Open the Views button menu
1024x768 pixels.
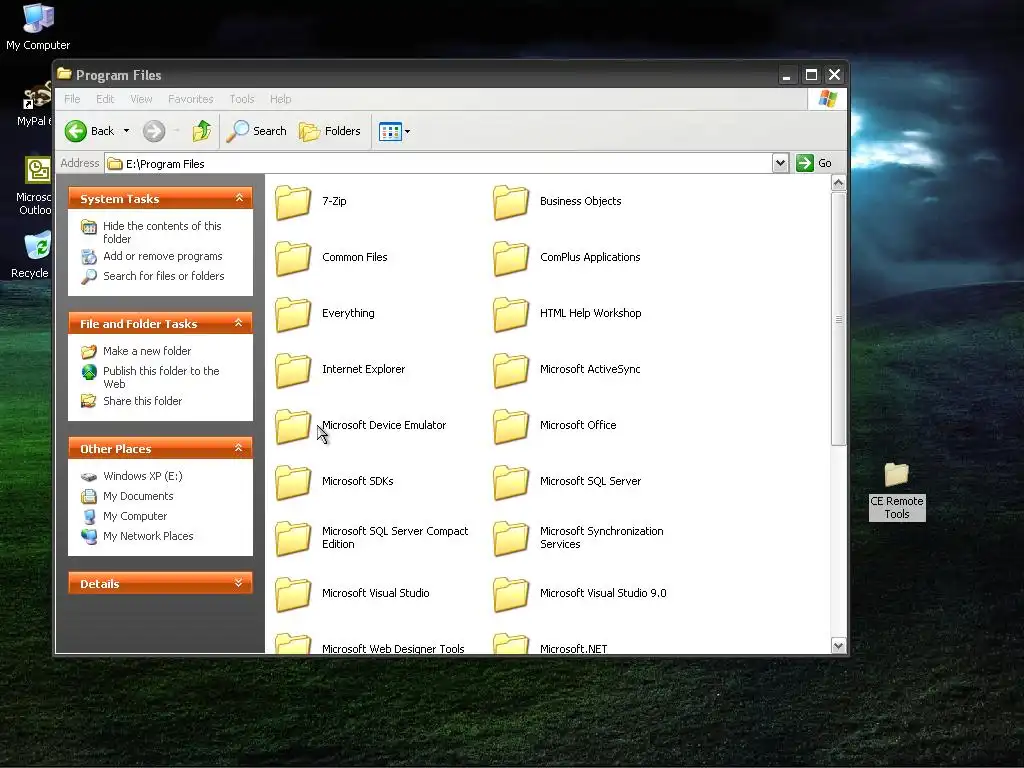[x=394, y=131]
